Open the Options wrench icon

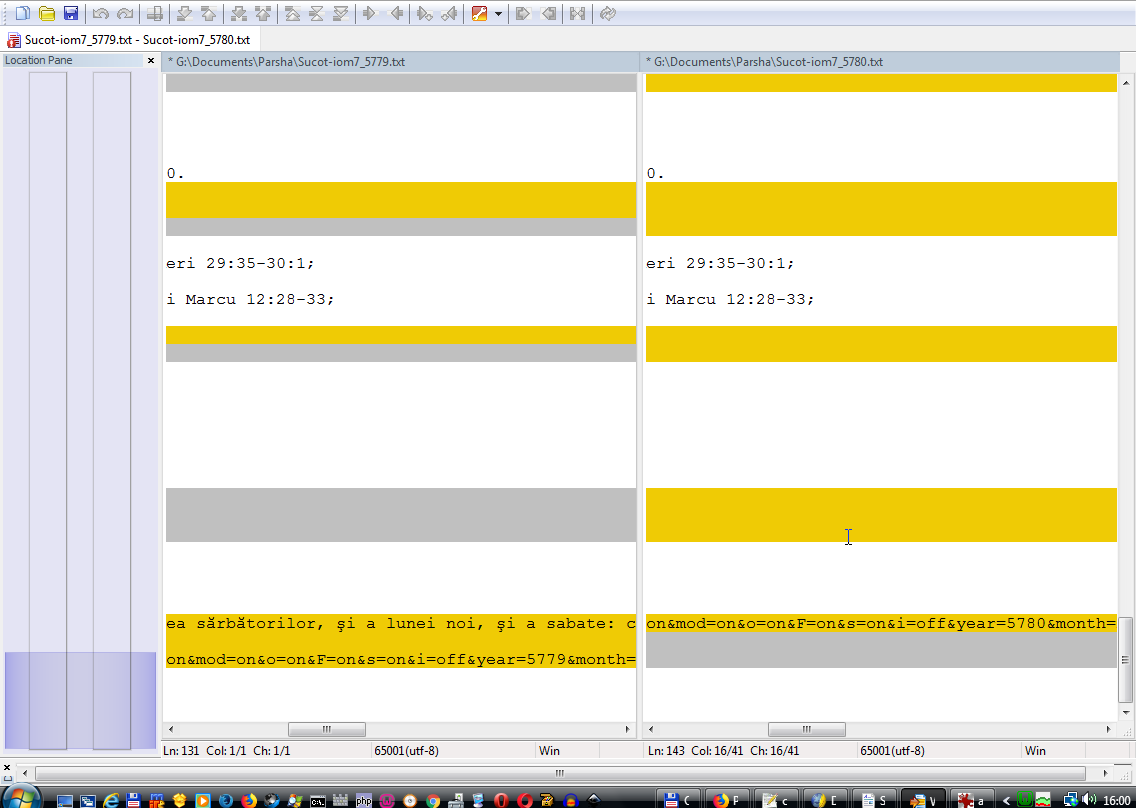point(480,14)
